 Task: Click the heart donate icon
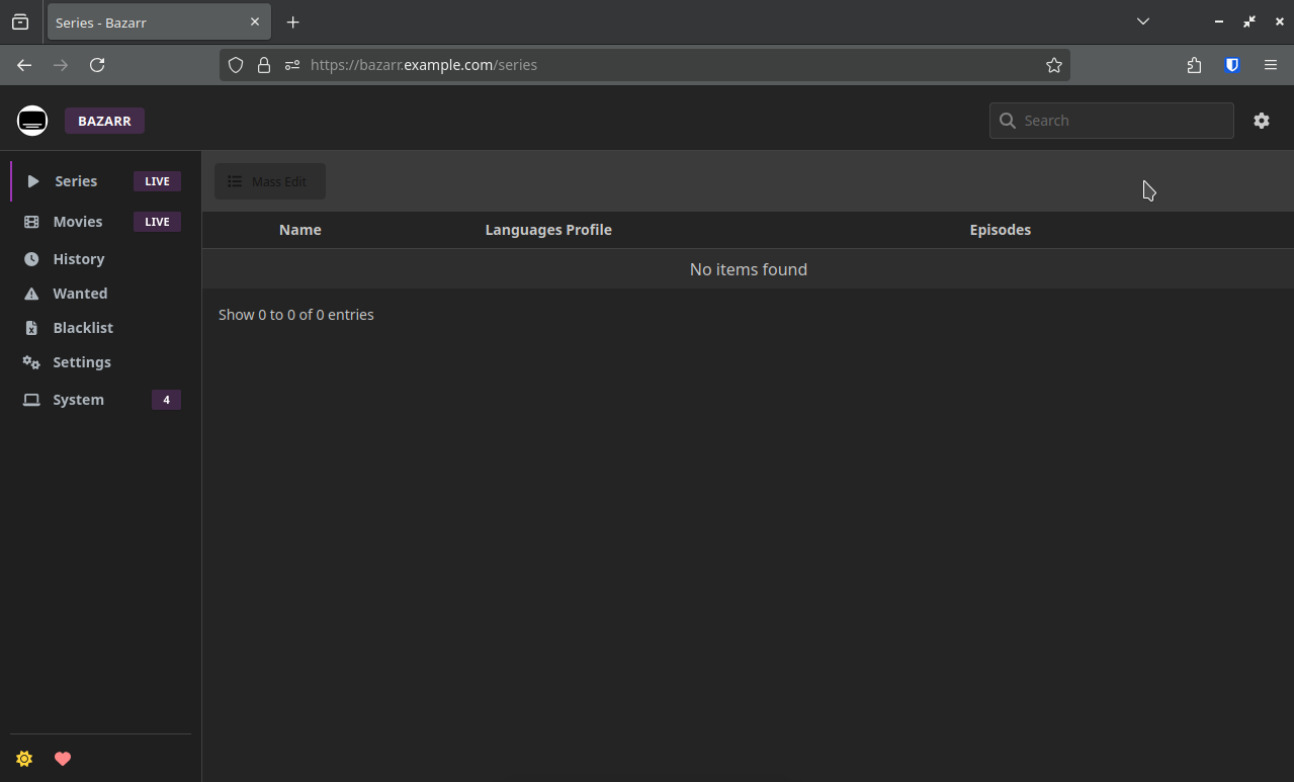click(63, 759)
